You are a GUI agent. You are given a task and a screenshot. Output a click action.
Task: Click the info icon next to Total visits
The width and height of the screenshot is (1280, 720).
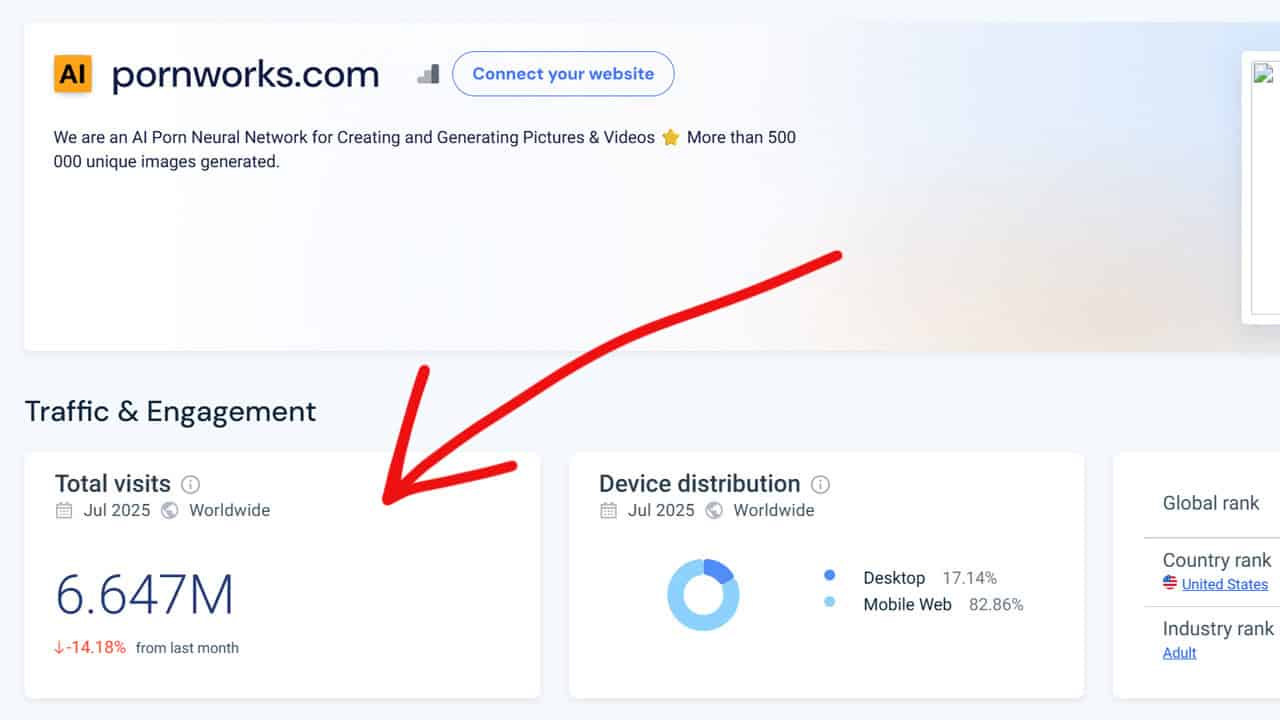click(x=190, y=485)
